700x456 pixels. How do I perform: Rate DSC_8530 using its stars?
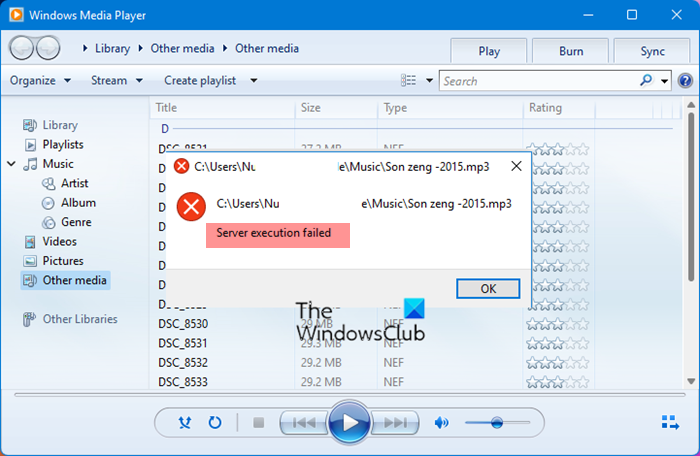pyautogui.click(x=558, y=324)
